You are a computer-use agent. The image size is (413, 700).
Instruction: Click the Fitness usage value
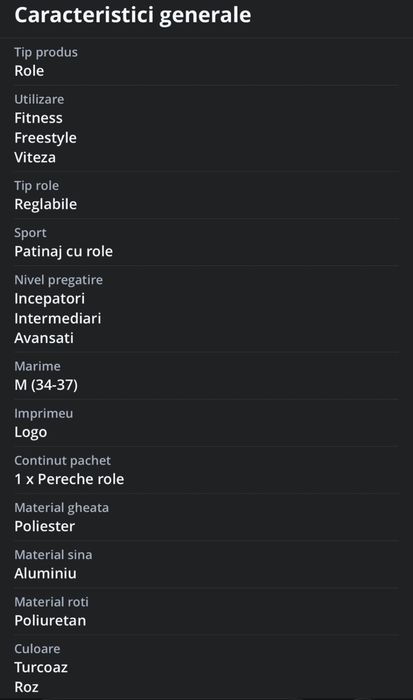pyautogui.click(x=38, y=118)
